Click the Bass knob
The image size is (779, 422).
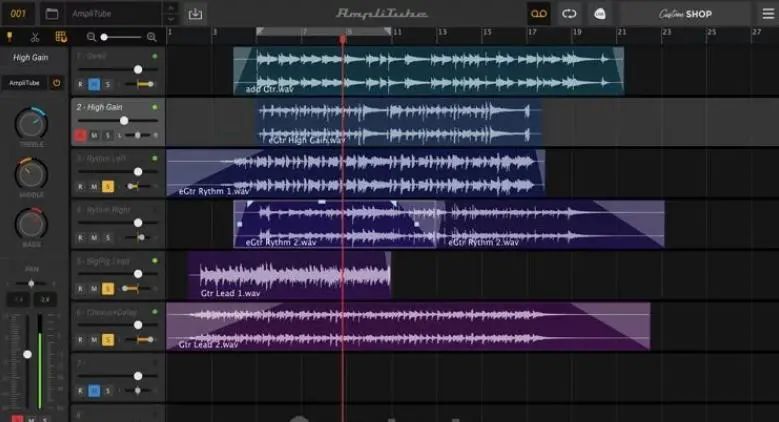pyautogui.click(x=31, y=224)
